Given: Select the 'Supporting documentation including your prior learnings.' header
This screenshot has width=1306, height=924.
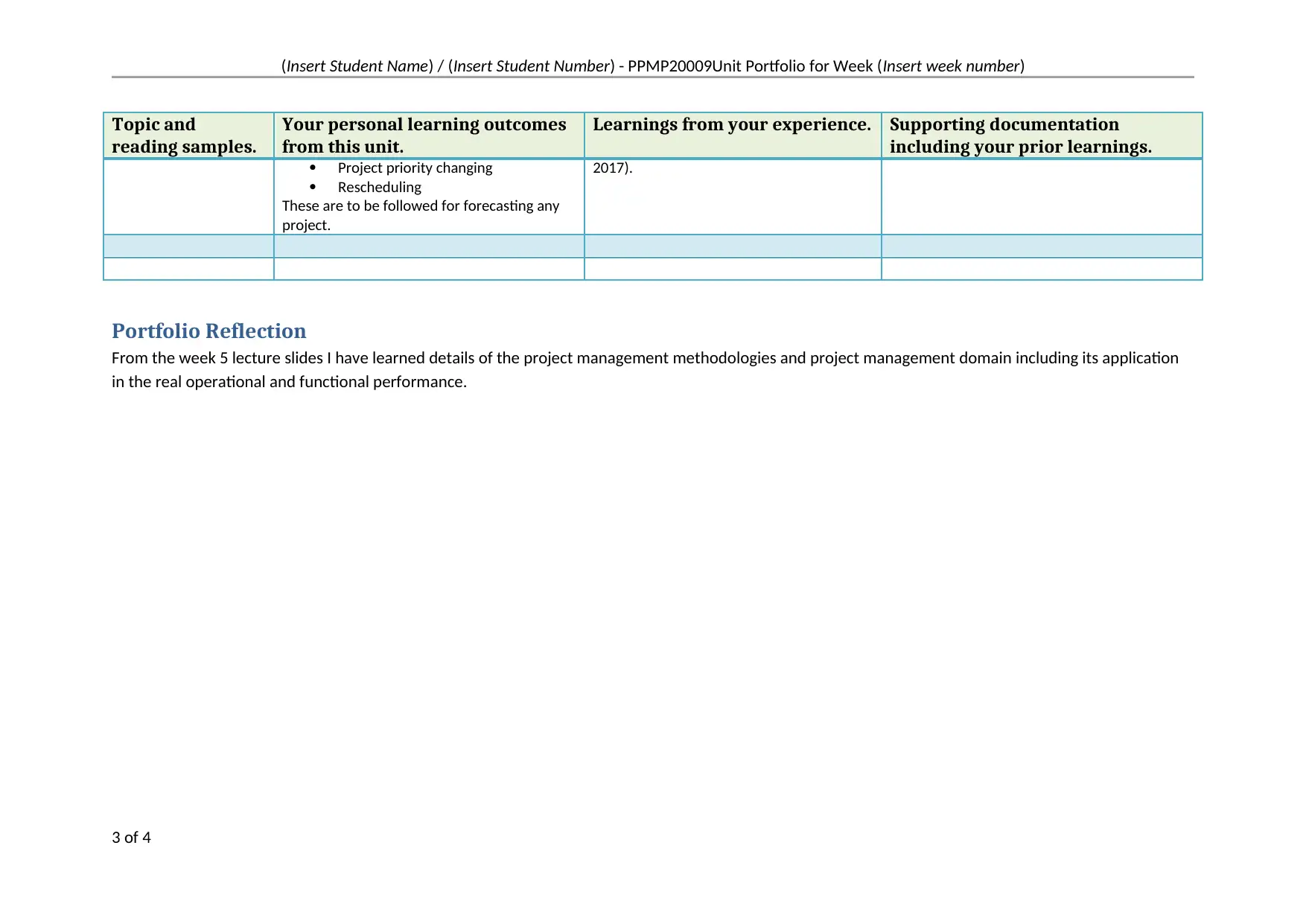Looking at the screenshot, I should tap(1042, 136).
